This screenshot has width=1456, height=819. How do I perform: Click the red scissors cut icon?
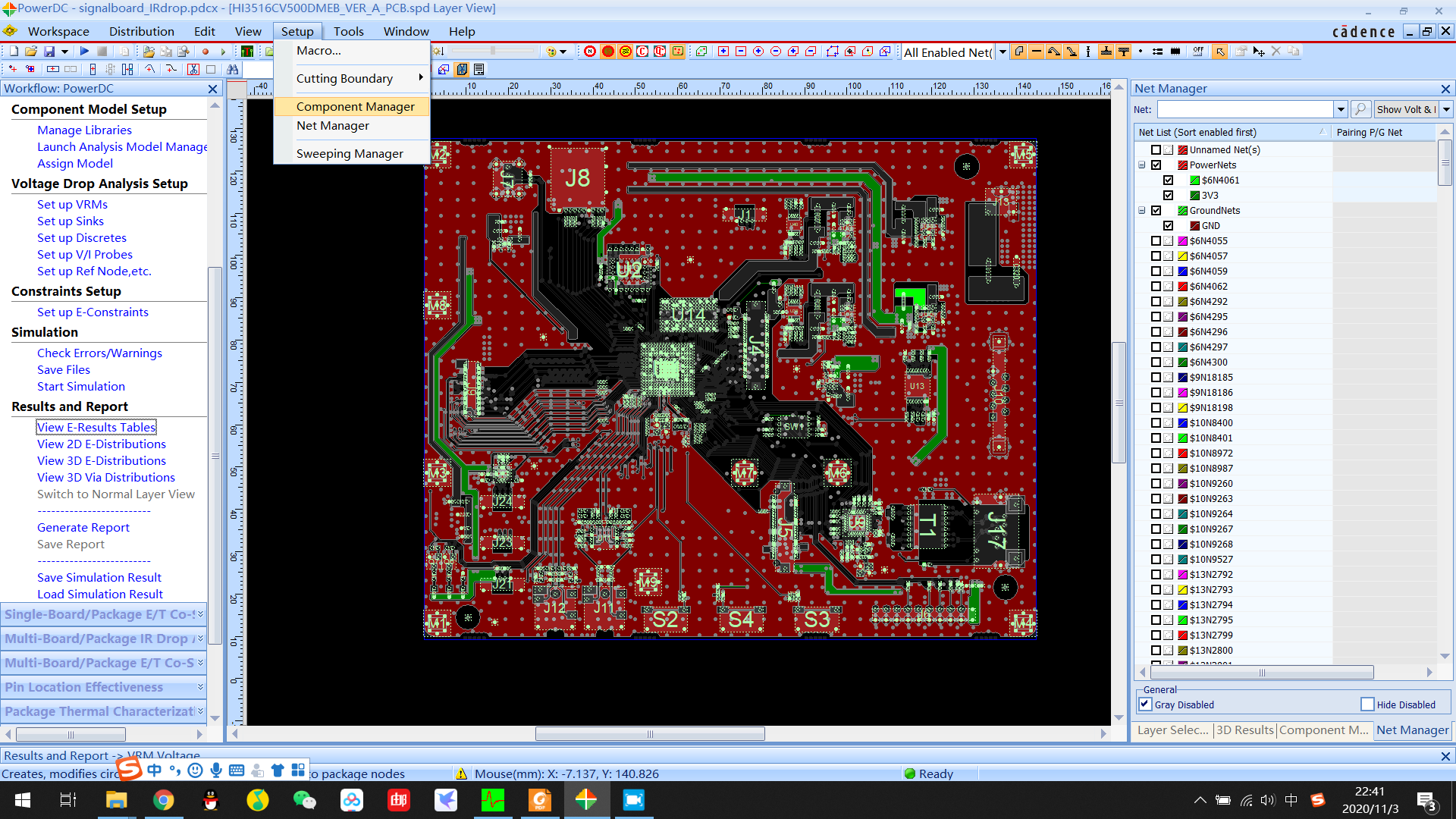193,70
